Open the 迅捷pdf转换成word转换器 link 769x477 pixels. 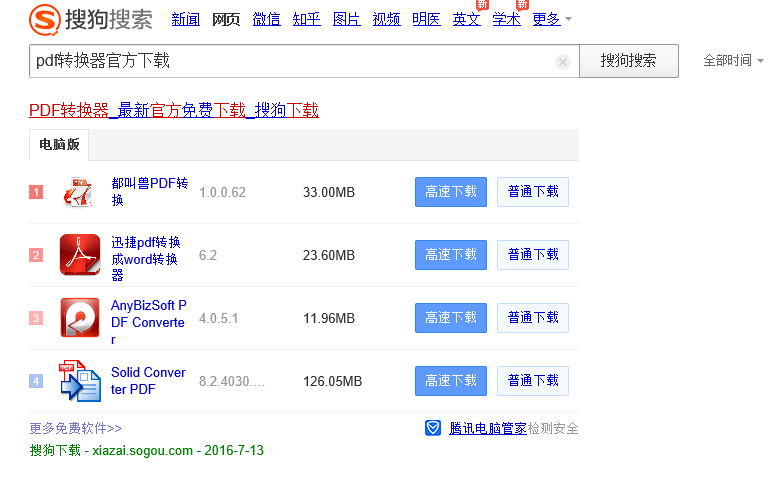pos(146,259)
